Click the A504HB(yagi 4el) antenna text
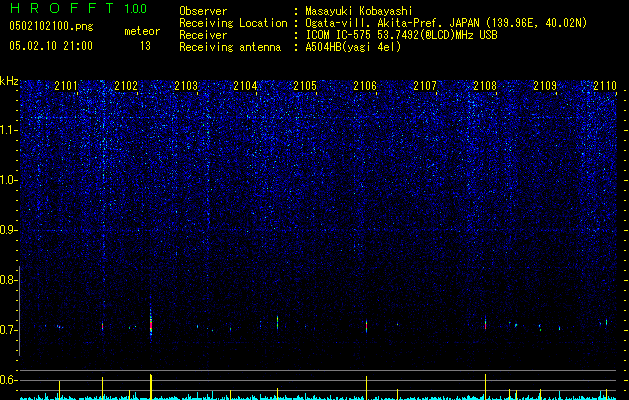Screen dimensions: 629x400 (x=353, y=47)
